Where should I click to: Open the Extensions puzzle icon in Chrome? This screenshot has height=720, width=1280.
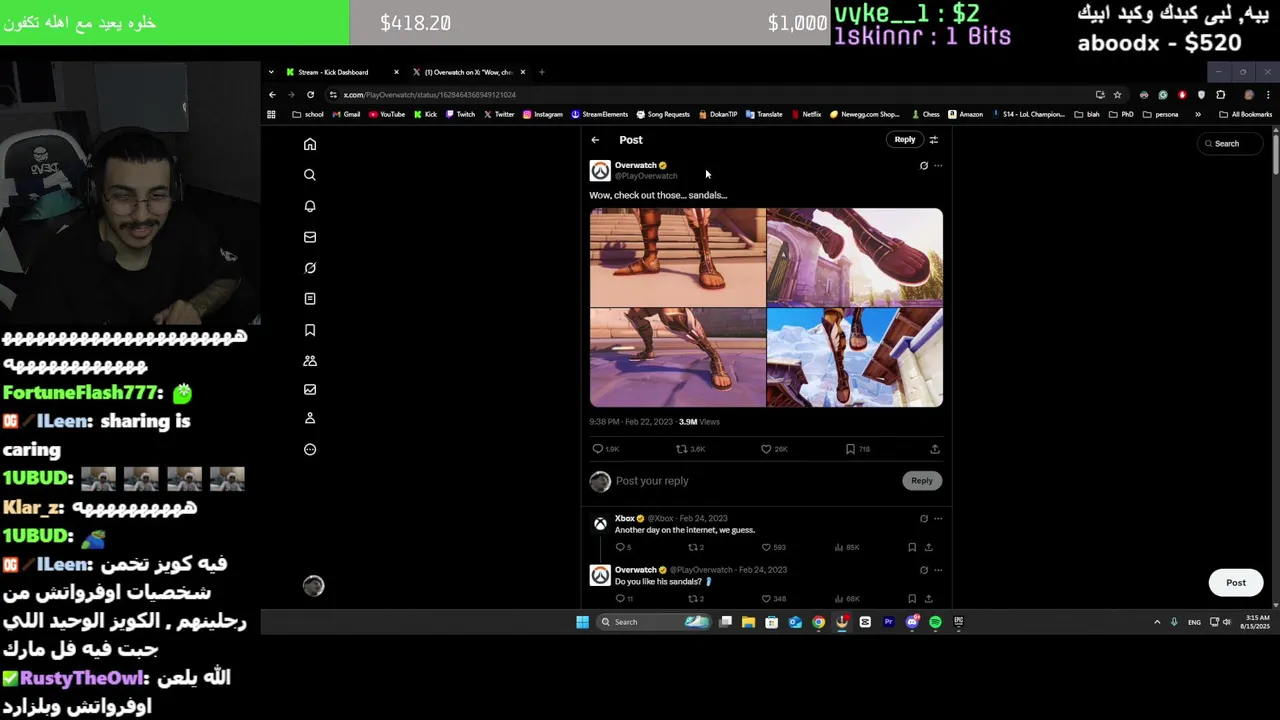(1220, 95)
